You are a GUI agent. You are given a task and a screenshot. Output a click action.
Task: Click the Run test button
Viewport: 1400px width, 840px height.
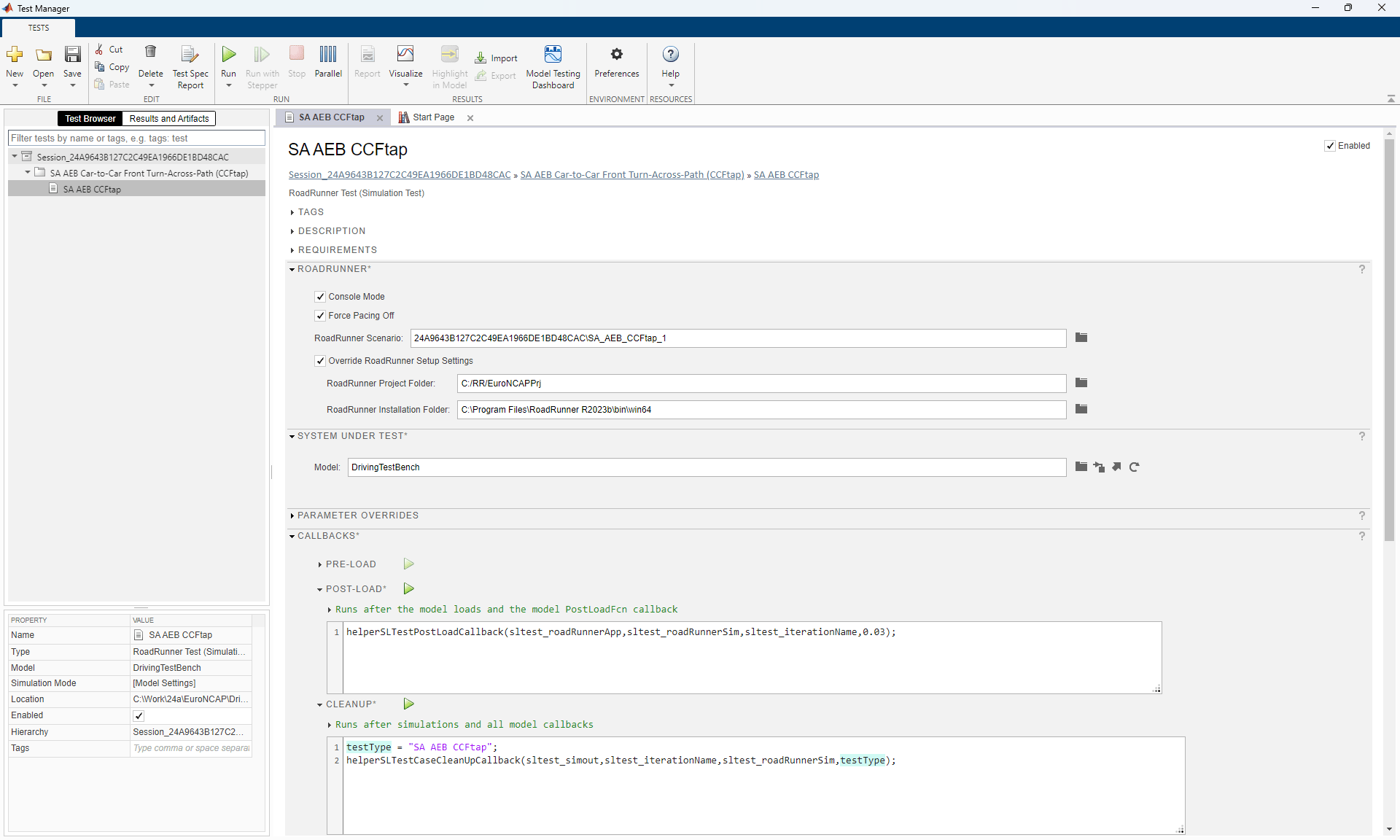tap(229, 55)
